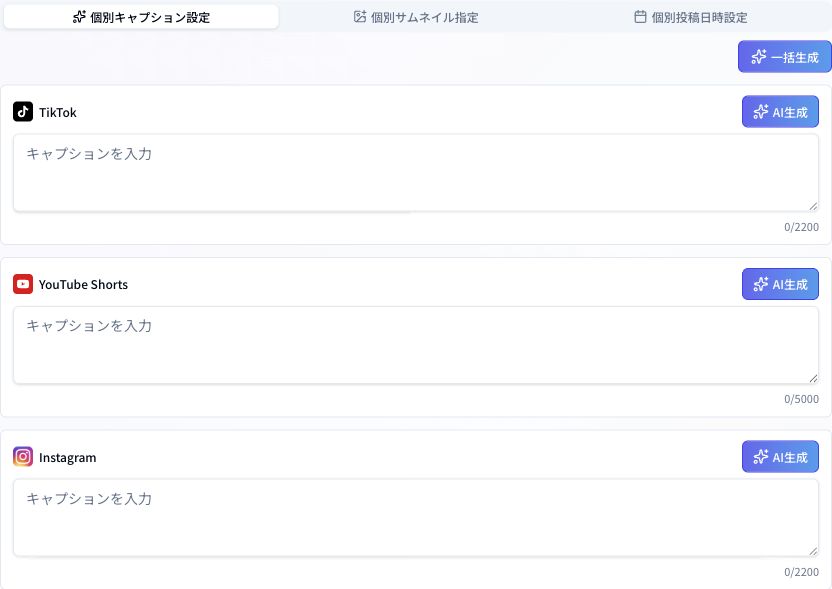Open the 個別サムネイル指定 tab
The image size is (832, 589).
tap(415, 17)
